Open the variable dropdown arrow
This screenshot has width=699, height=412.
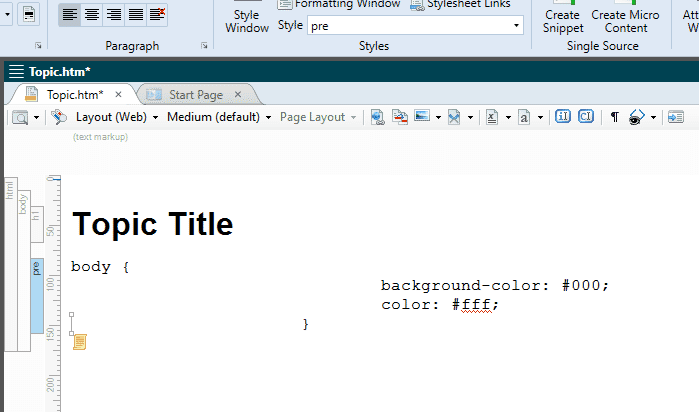click(508, 118)
